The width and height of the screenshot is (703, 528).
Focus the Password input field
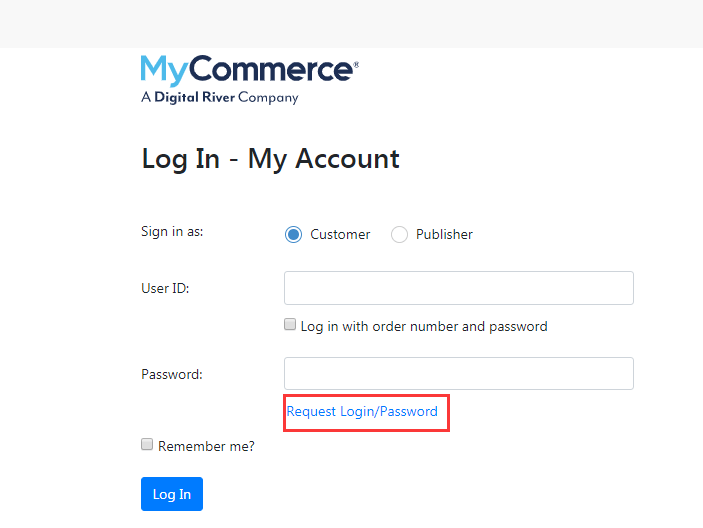(459, 373)
